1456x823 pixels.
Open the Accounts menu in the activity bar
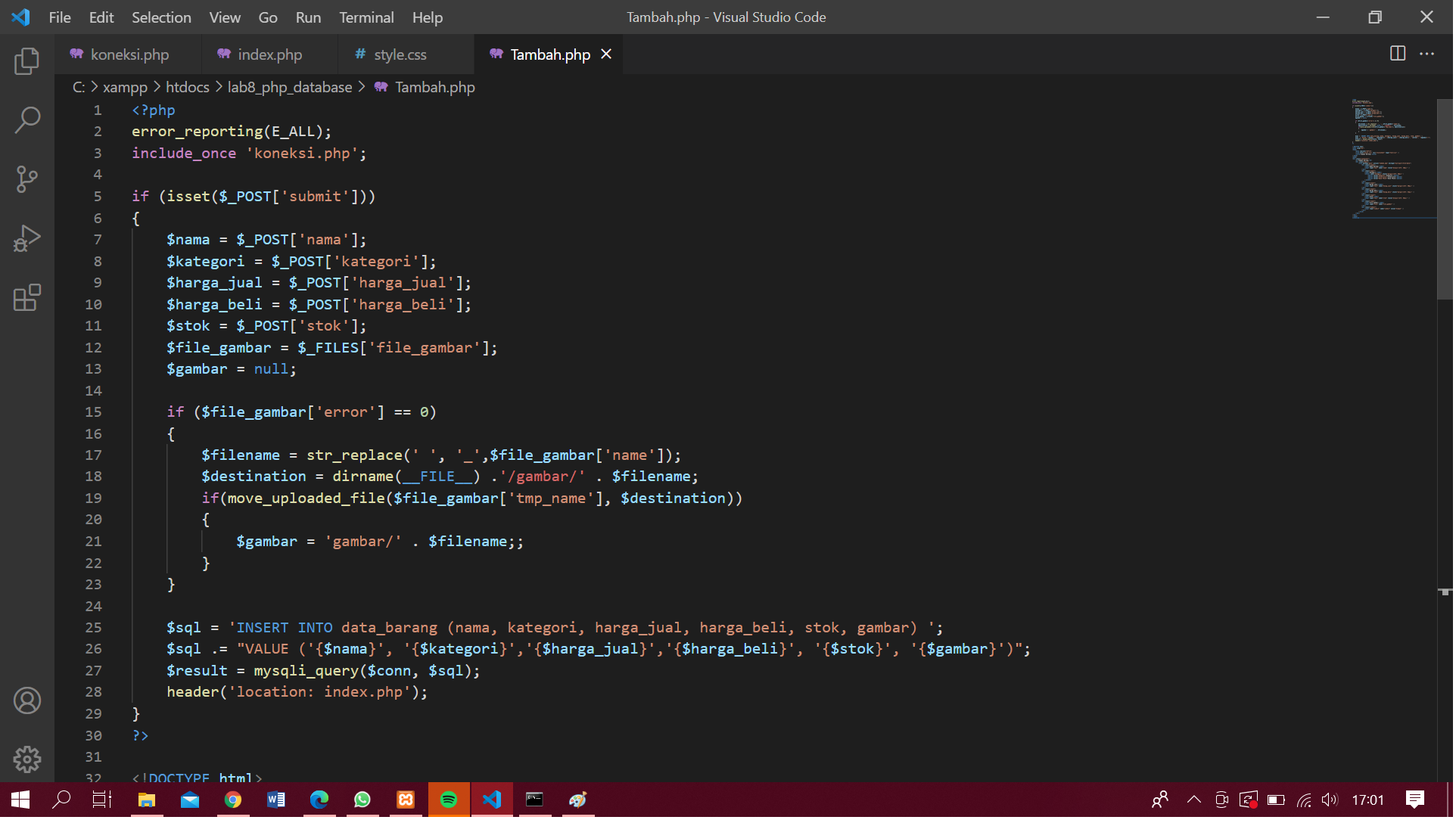tap(27, 700)
